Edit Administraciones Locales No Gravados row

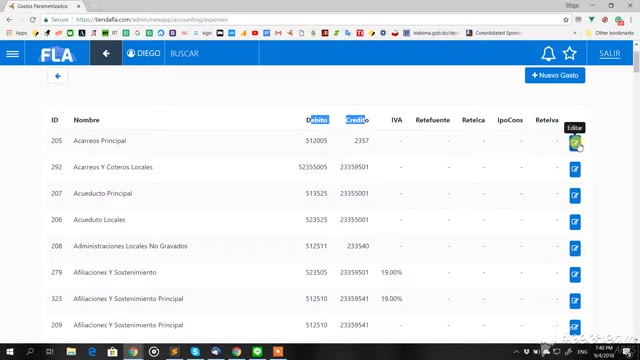[575, 248]
